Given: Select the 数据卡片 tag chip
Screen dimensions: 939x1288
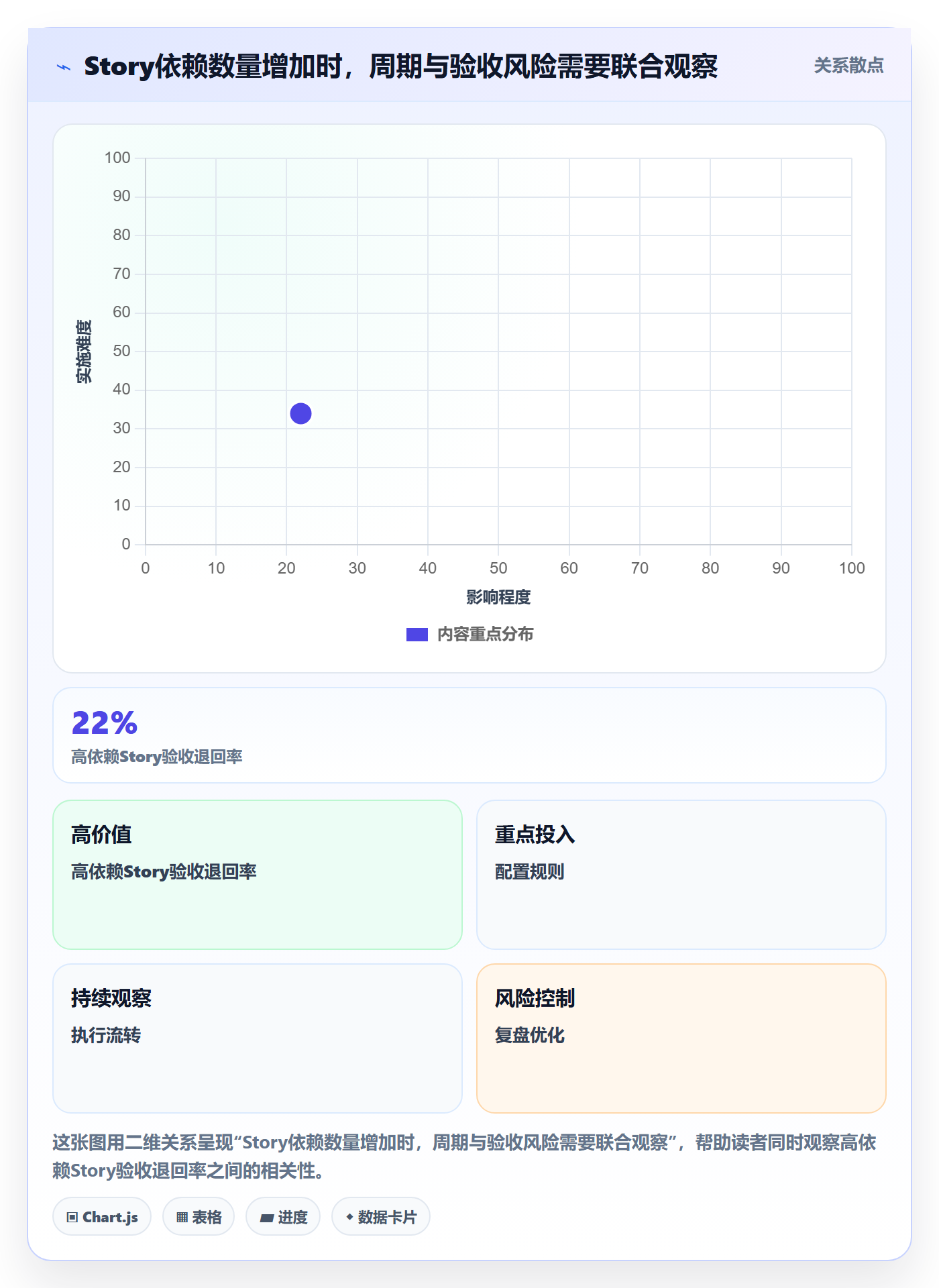Looking at the screenshot, I should coord(381,1216).
